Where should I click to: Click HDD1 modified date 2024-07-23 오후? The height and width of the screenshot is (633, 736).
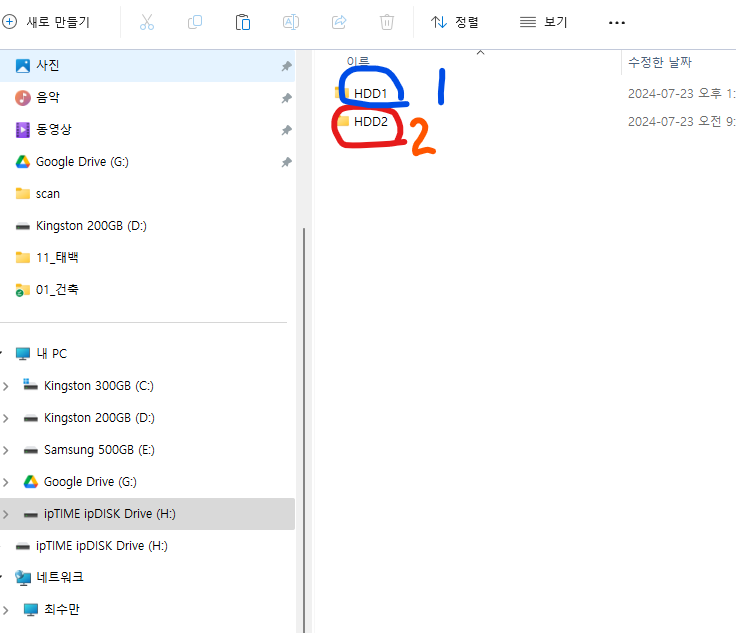click(682, 93)
